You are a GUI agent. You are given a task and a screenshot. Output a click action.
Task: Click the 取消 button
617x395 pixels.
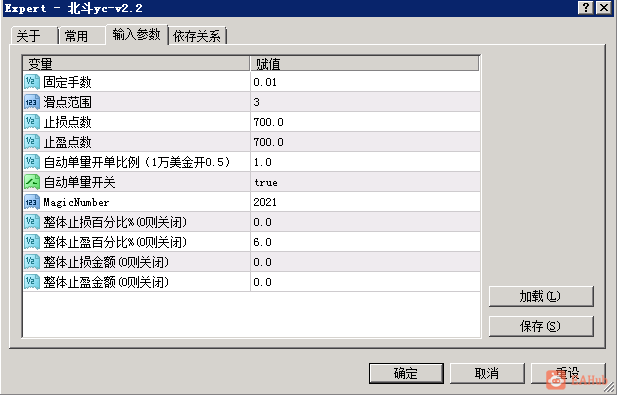(487, 373)
